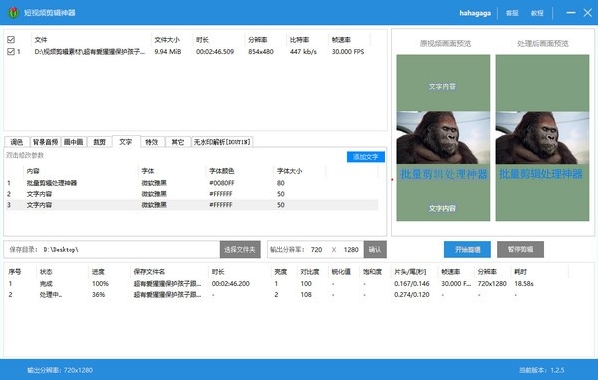This screenshot has height=380, width=598.
Task: Click the 字体颜色 column header
Action: (222, 171)
